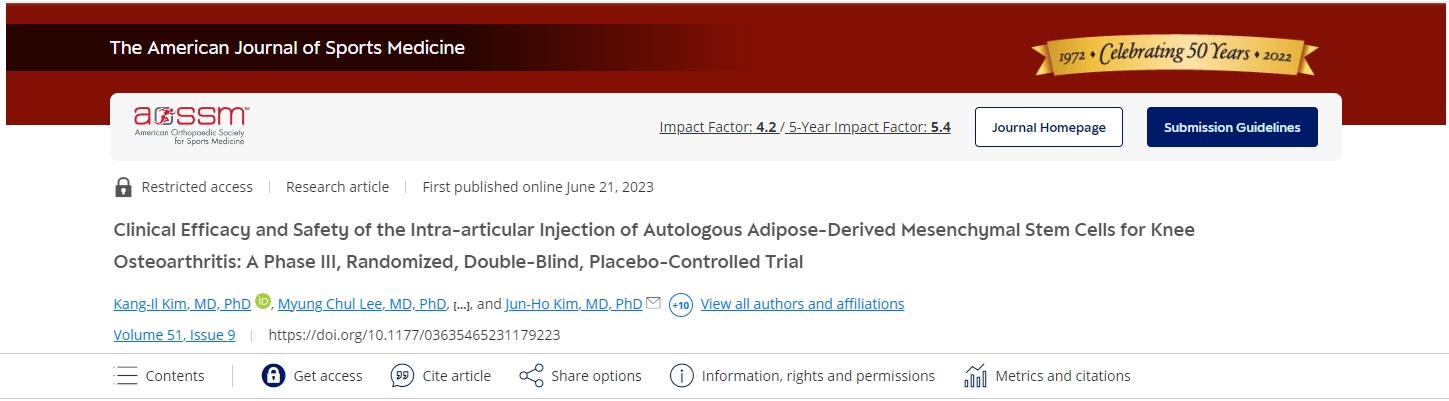Click the Metrics and citations chart icon
This screenshot has height=401, width=1449.
click(975, 376)
